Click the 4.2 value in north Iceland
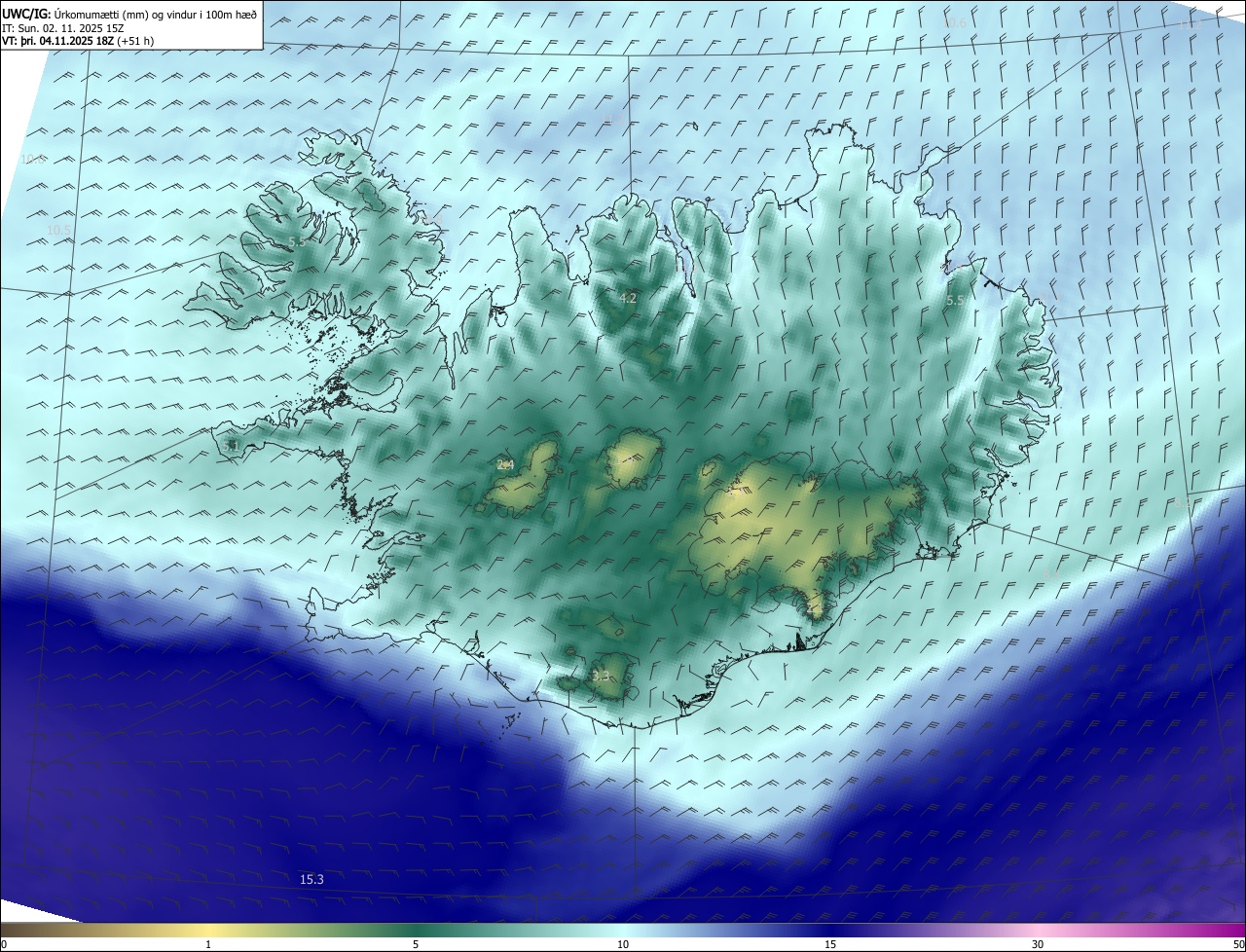1246x952 pixels. [x=628, y=299]
